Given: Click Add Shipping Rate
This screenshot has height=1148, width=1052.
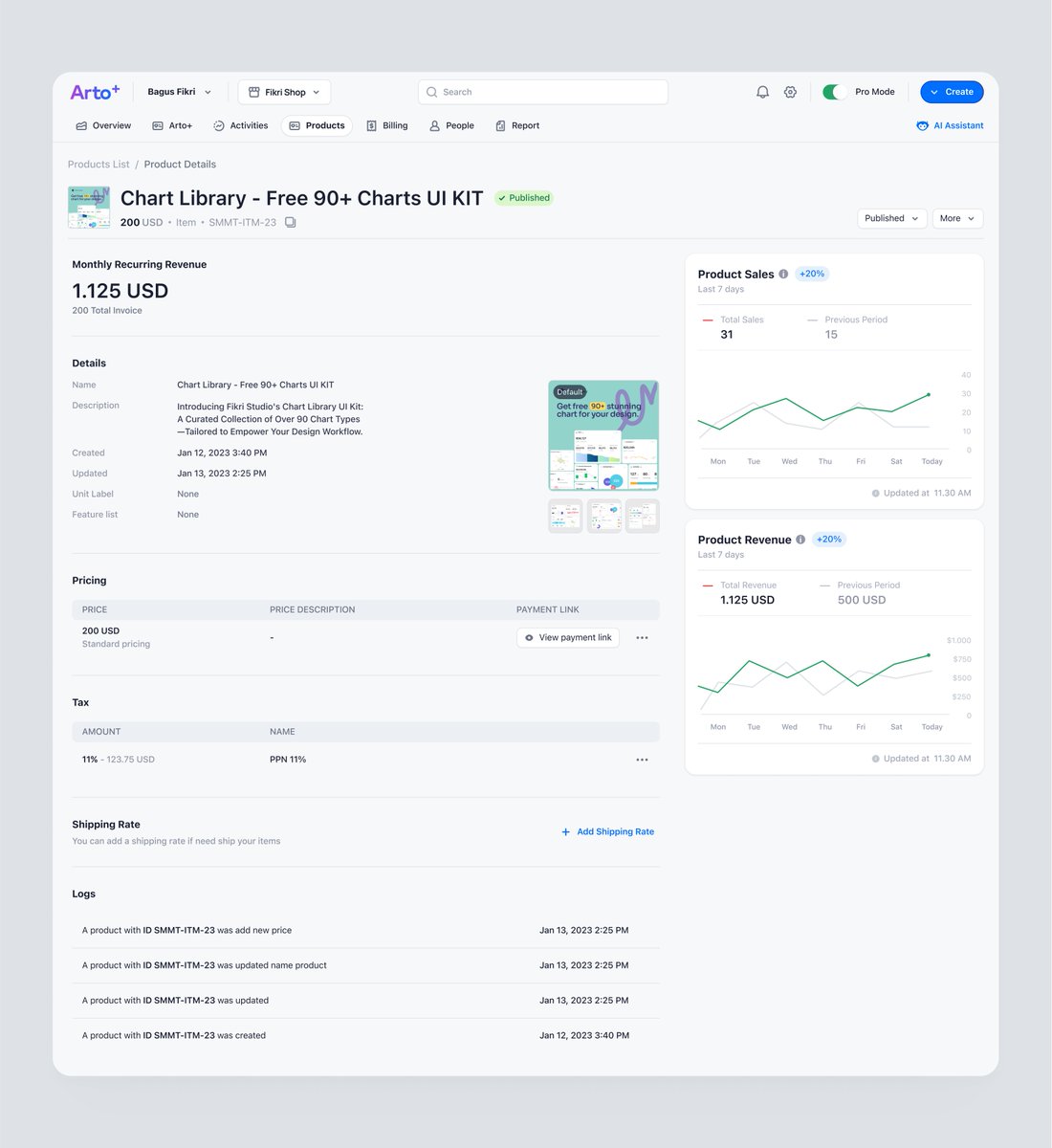Looking at the screenshot, I should pyautogui.click(x=608, y=832).
